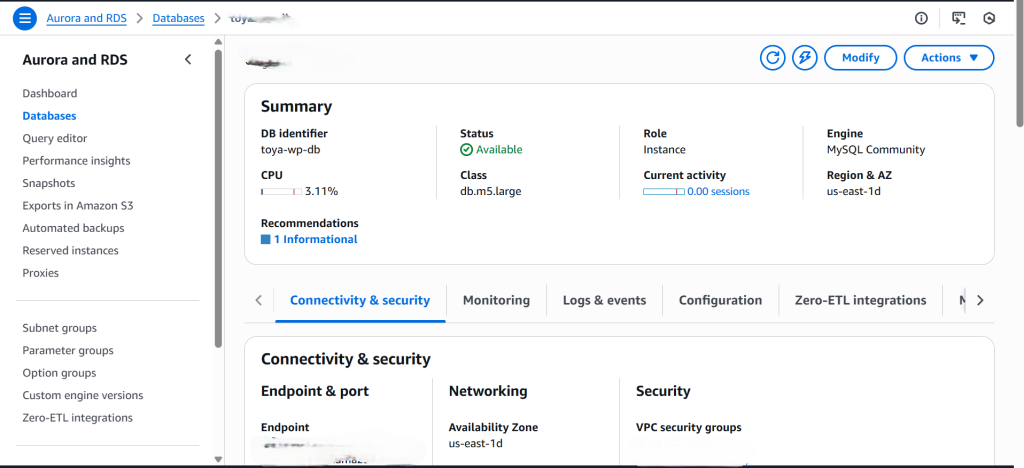The width and height of the screenshot is (1024, 468).
Task: Click the hexagon icon in top bar
Action: [x=989, y=18]
